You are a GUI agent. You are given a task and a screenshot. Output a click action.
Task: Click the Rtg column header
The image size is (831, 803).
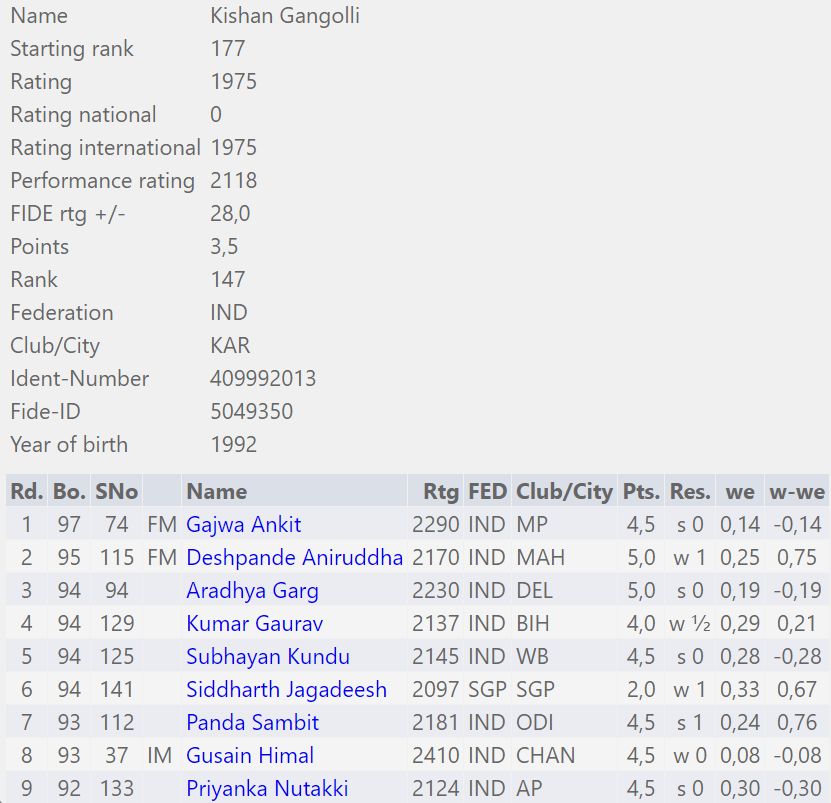pyautogui.click(x=441, y=491)
